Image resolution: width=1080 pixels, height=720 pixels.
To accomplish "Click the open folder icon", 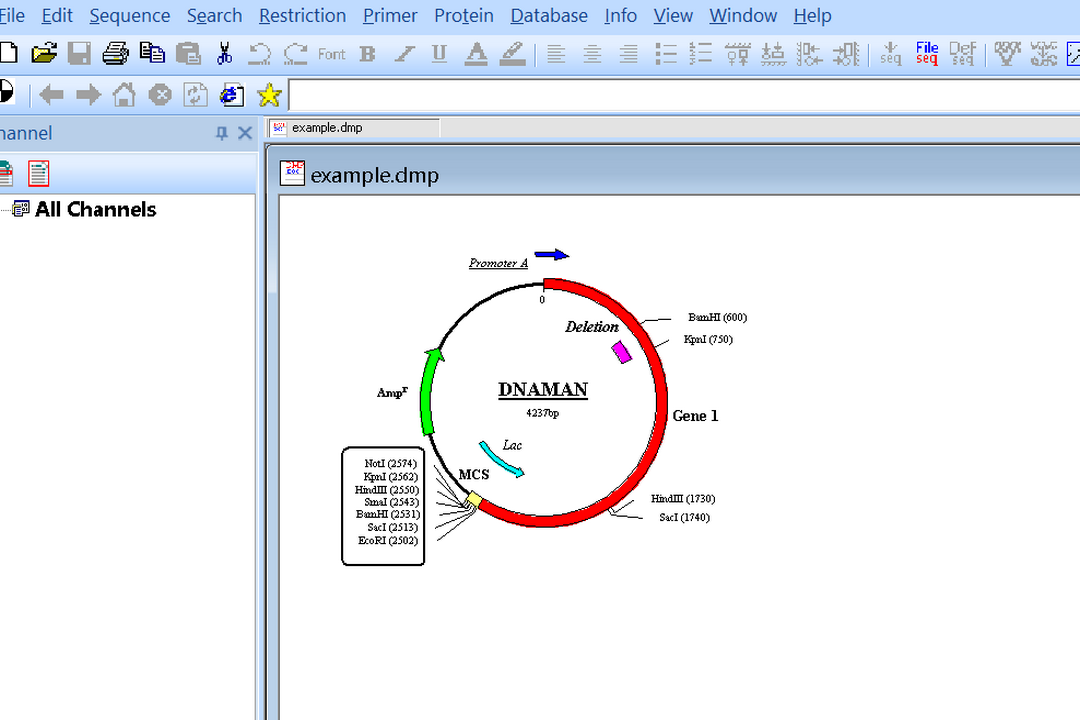I will pos(44,53).
